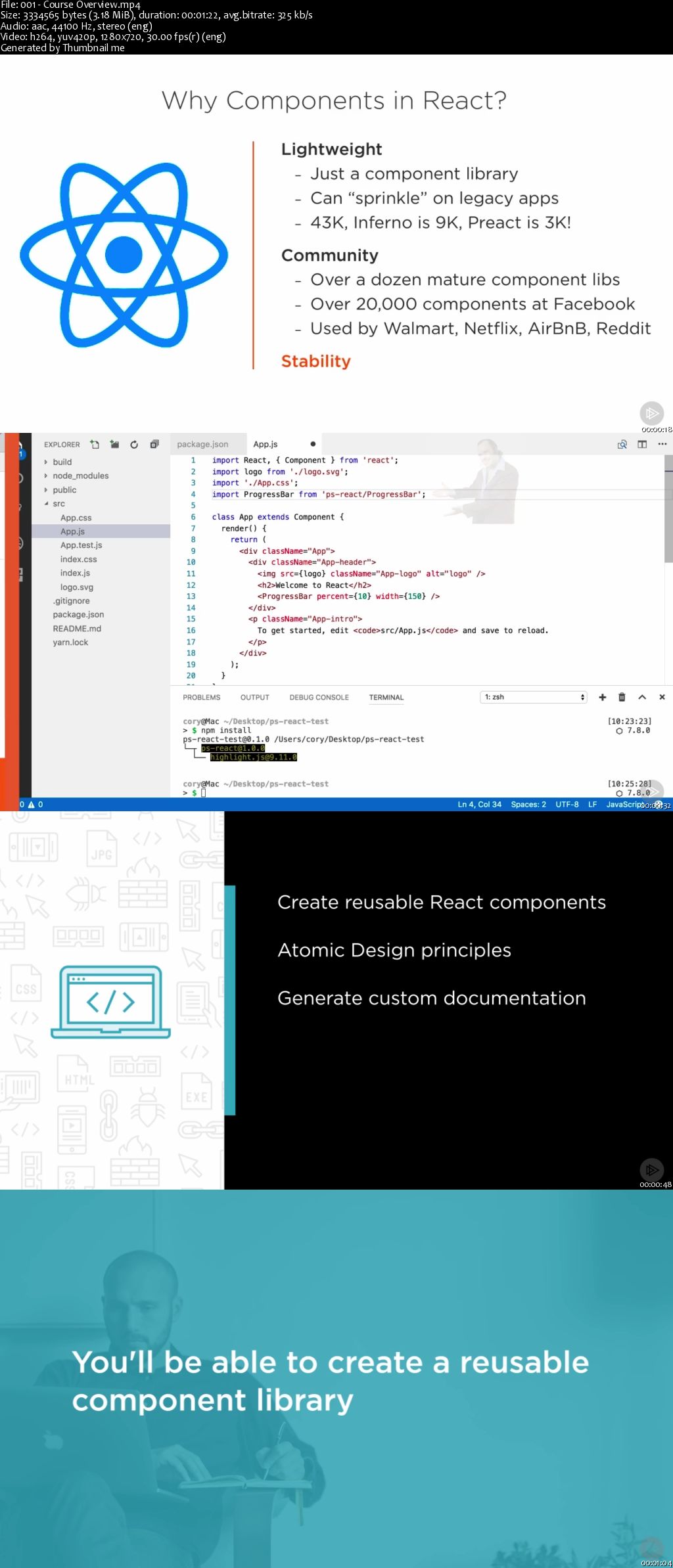Click the latest terminal prompt cursor
673x1568 pixels.
click(x=204, y=793)
